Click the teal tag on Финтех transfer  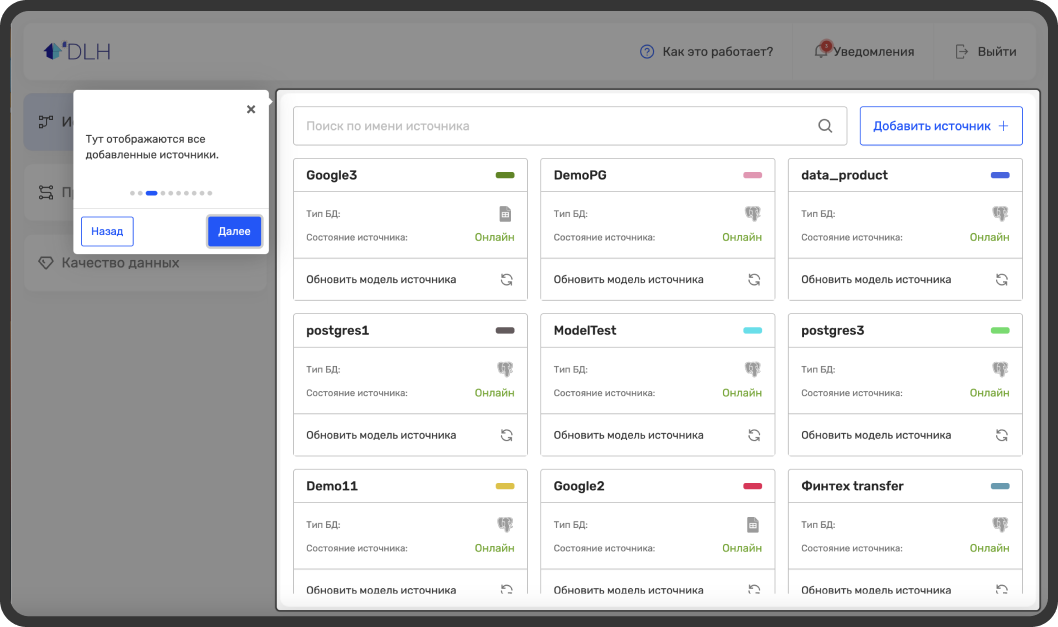(x=1000, y=486)
